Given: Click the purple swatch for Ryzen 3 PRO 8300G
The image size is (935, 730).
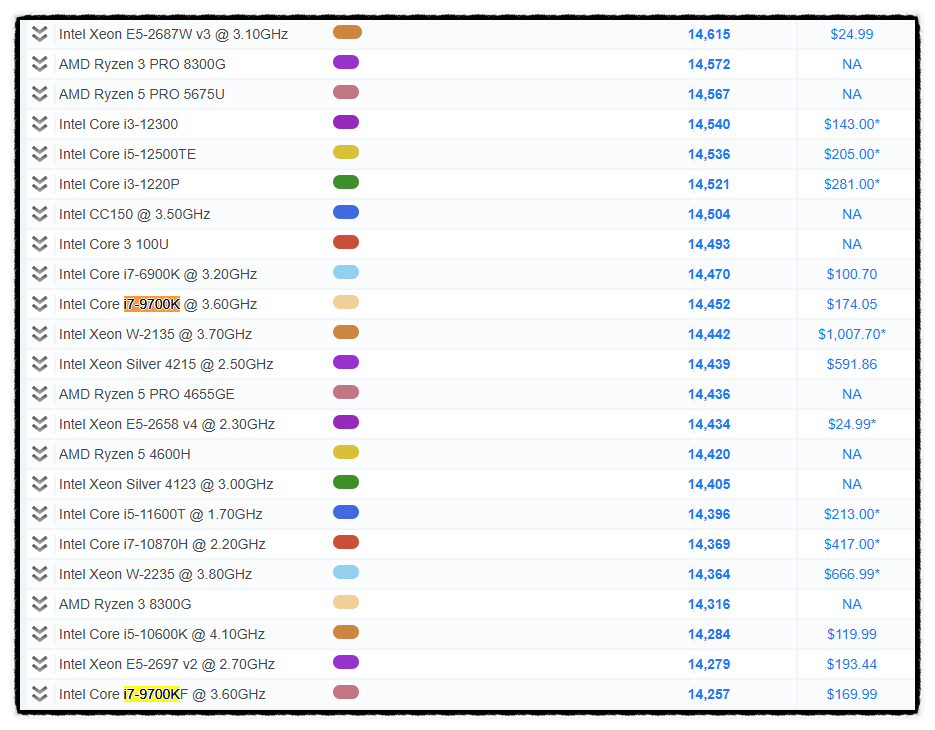Looking at the screenshot, I should pyautogui.click(x=346, y=62).
